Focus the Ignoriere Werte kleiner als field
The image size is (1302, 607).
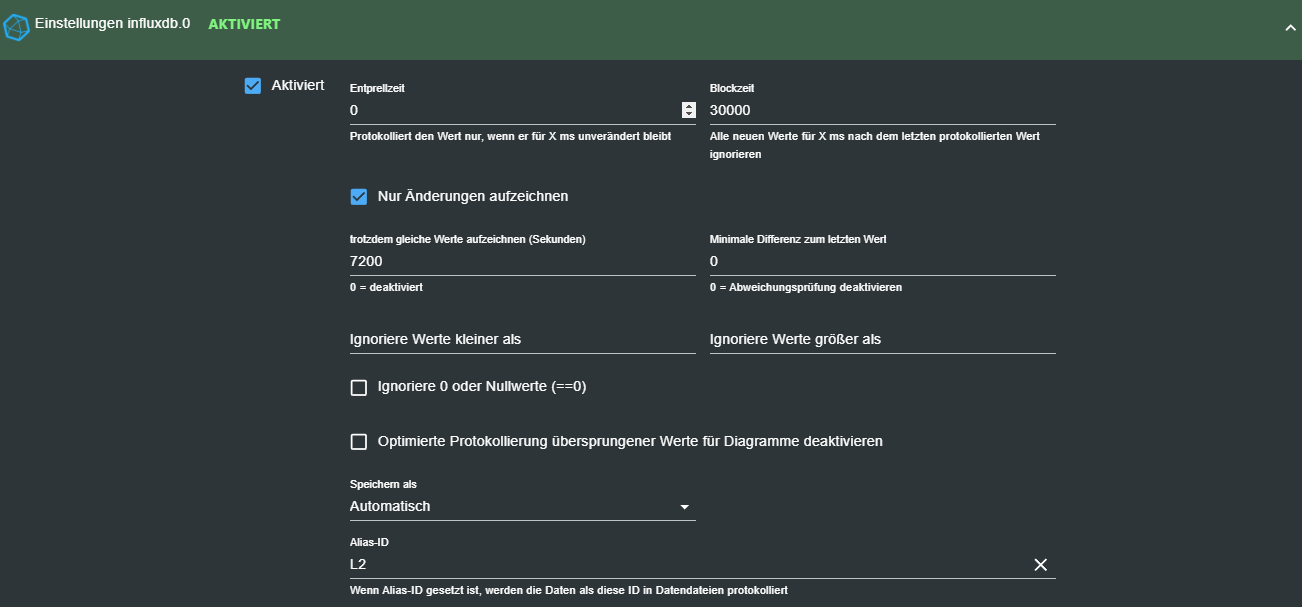click(520, 340)
